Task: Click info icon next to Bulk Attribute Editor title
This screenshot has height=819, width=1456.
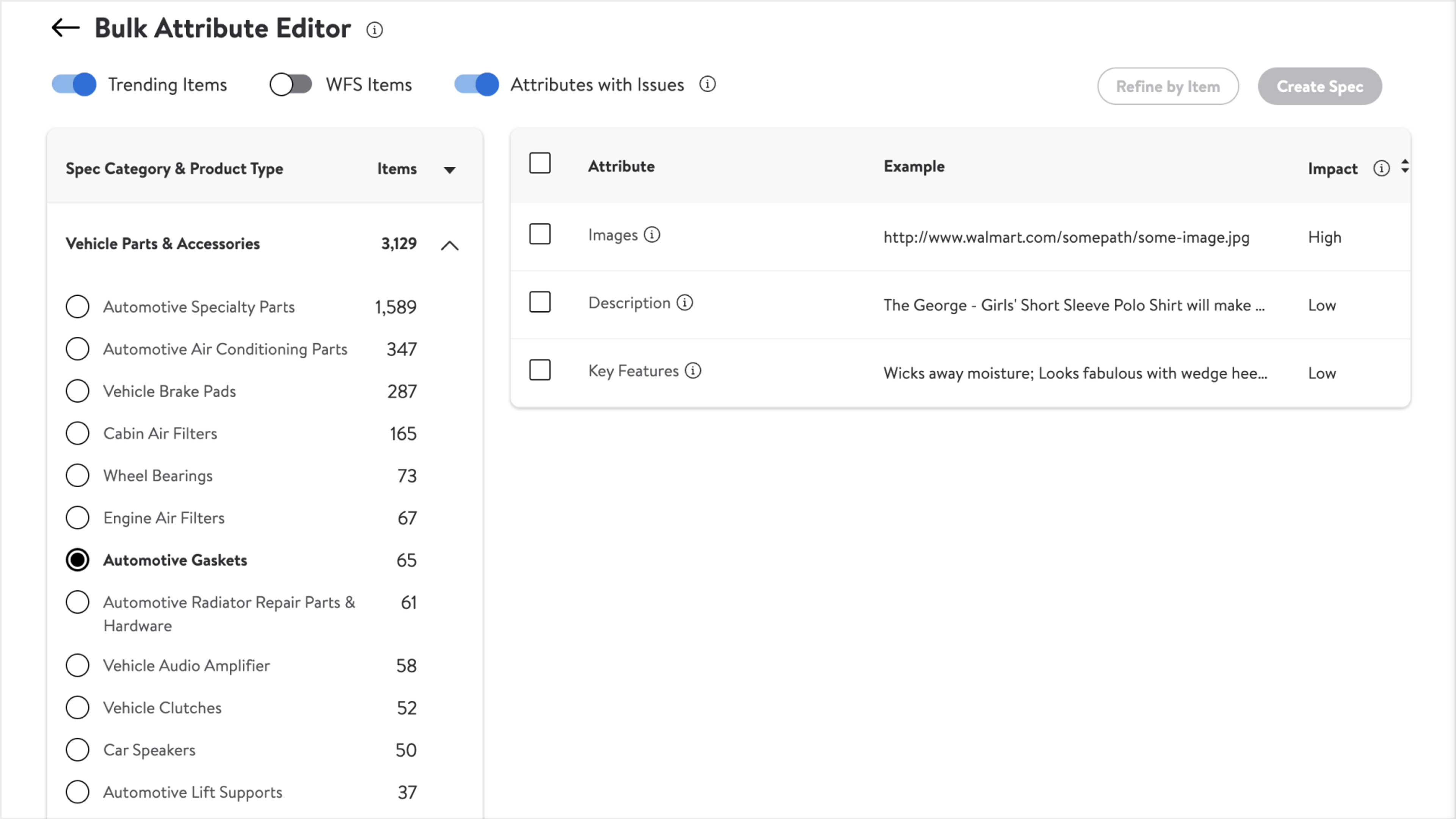Action: tap(374, 30)
